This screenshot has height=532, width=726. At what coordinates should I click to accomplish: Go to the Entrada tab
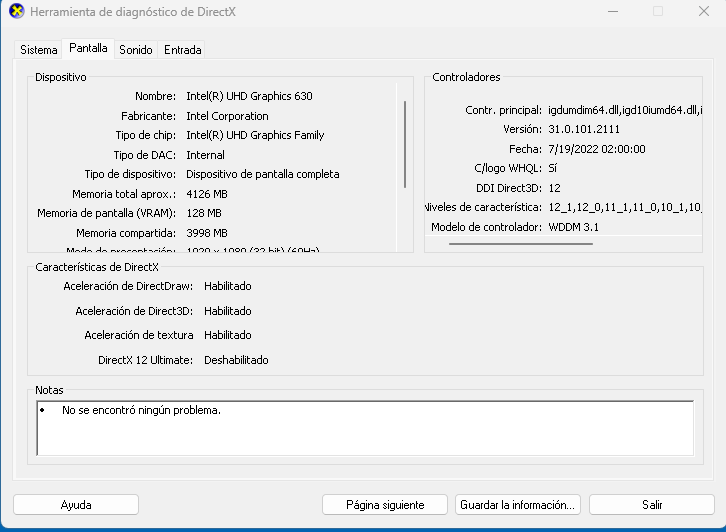tap(182, 50)
